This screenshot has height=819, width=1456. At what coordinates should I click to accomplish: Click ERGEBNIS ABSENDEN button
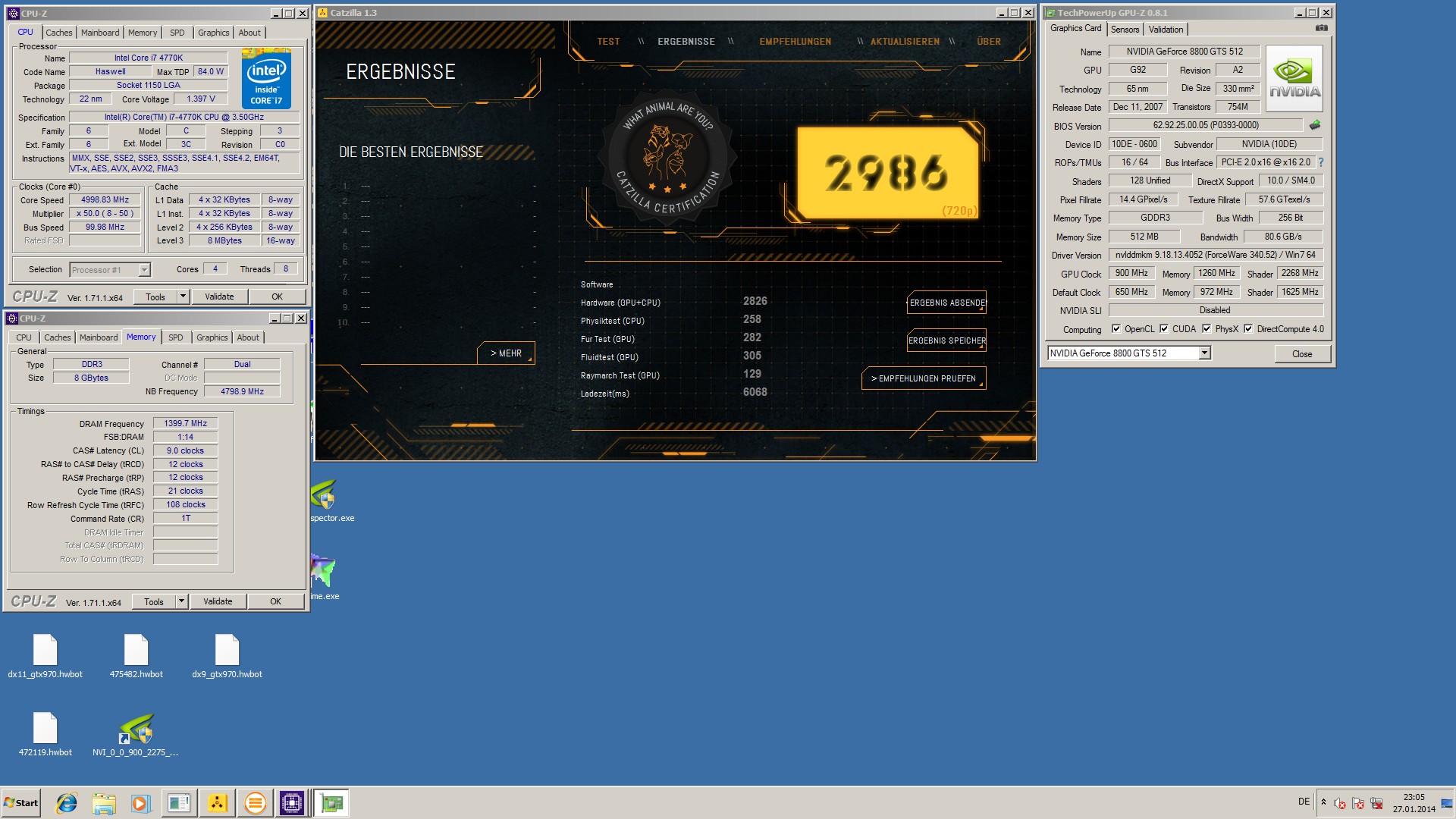click(946, 303)
